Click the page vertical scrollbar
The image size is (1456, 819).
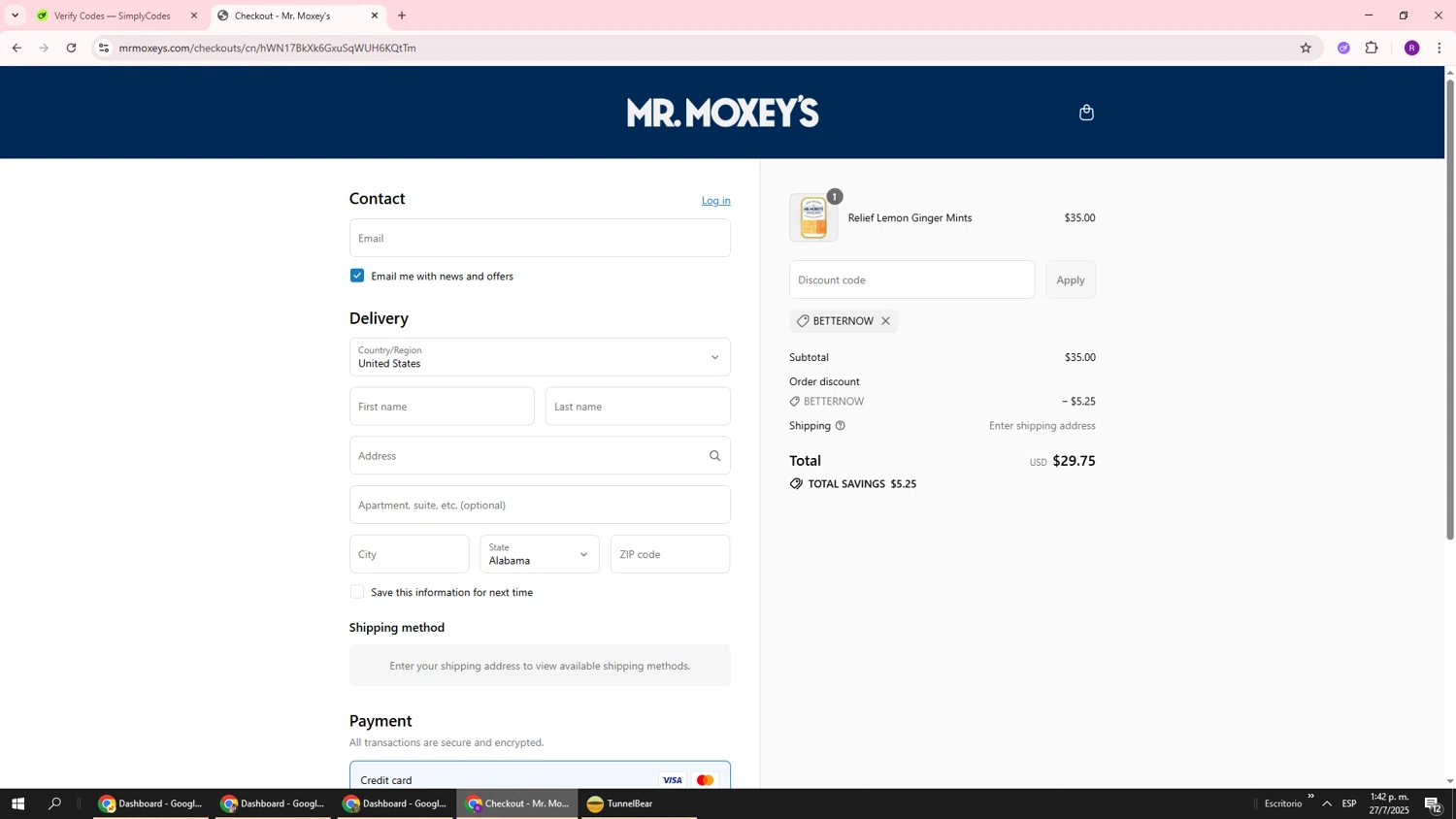(x=1450, y=311)
